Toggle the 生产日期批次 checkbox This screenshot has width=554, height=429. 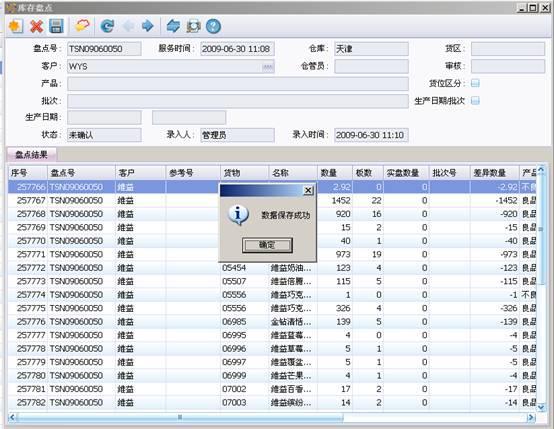tap(476, 101)
